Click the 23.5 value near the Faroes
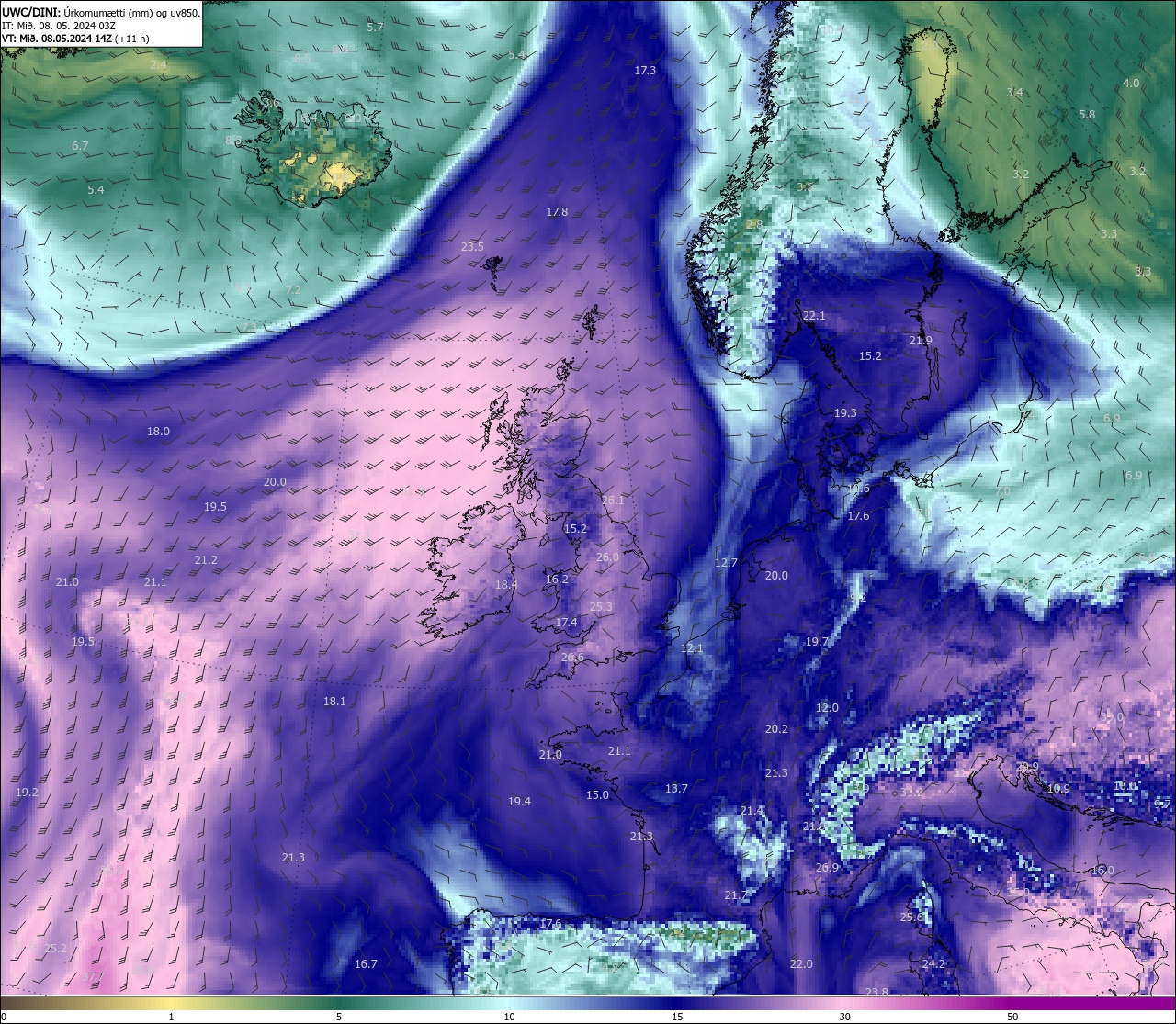 click(x=472, y=247)
